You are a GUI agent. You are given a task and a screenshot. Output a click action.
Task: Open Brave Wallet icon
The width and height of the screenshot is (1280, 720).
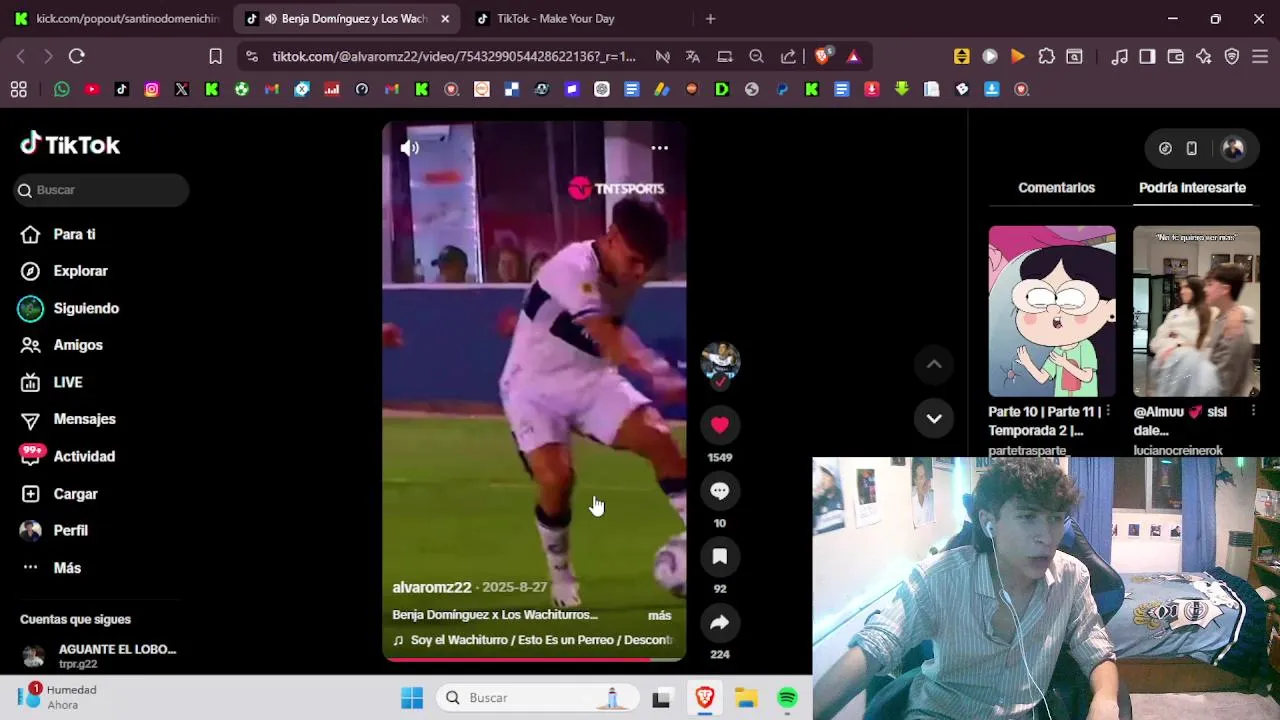pos(1175,56)
